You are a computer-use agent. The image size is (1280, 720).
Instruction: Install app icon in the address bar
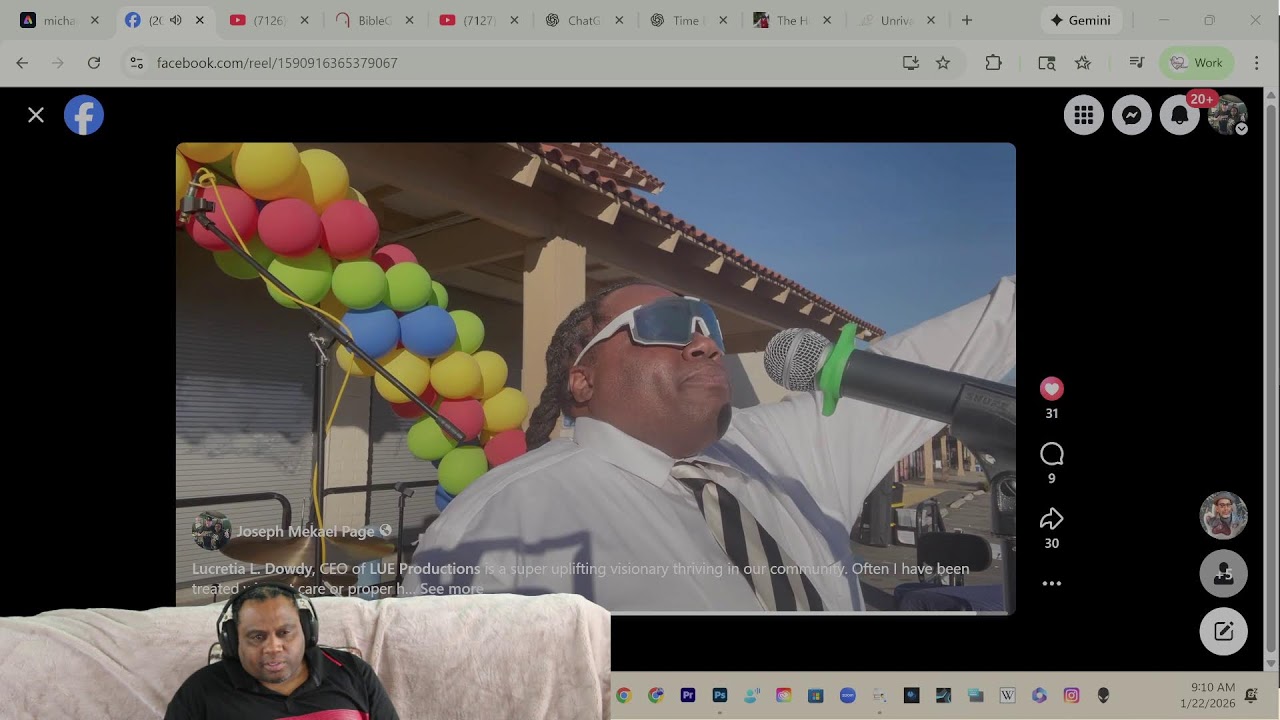pos(910,62)
